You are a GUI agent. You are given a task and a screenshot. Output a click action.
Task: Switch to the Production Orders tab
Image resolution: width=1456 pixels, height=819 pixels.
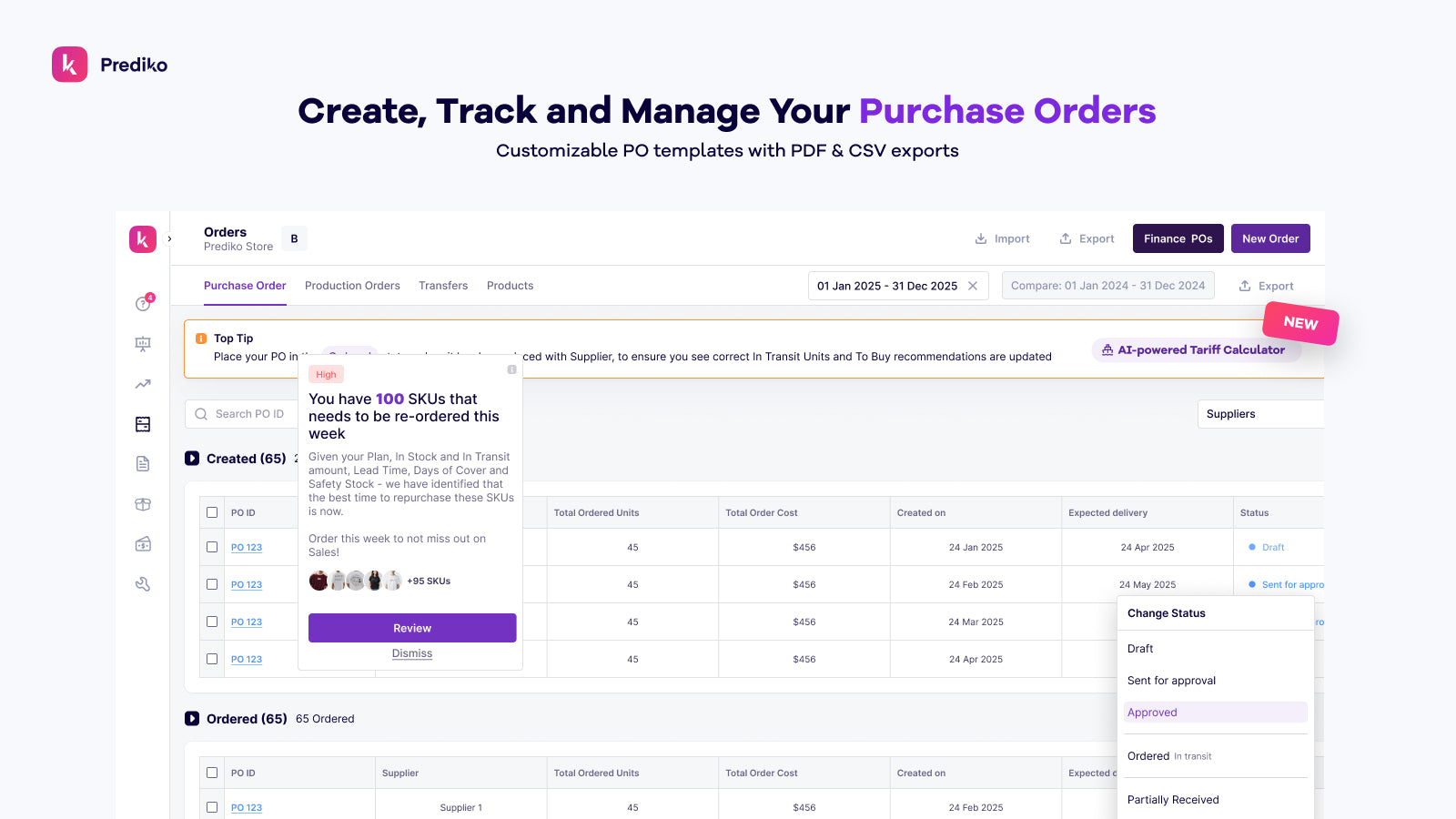coord(352,286)
